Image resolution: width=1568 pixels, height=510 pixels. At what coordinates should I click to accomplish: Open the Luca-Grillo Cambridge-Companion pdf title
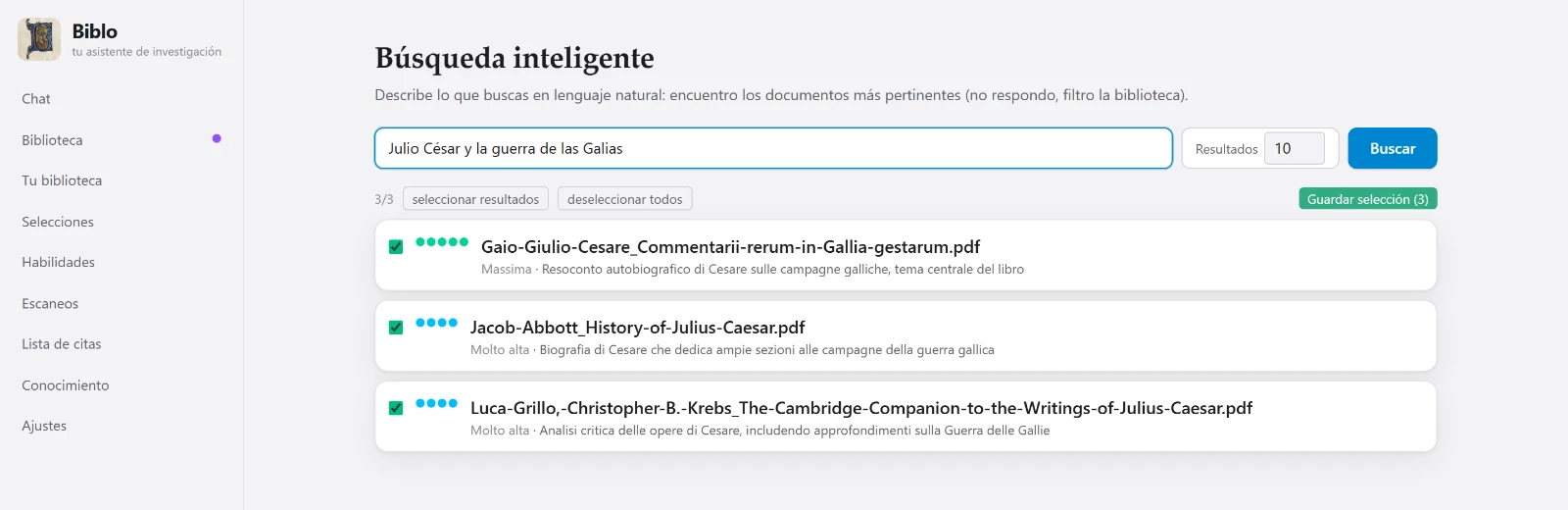click(x=861, y=408)
